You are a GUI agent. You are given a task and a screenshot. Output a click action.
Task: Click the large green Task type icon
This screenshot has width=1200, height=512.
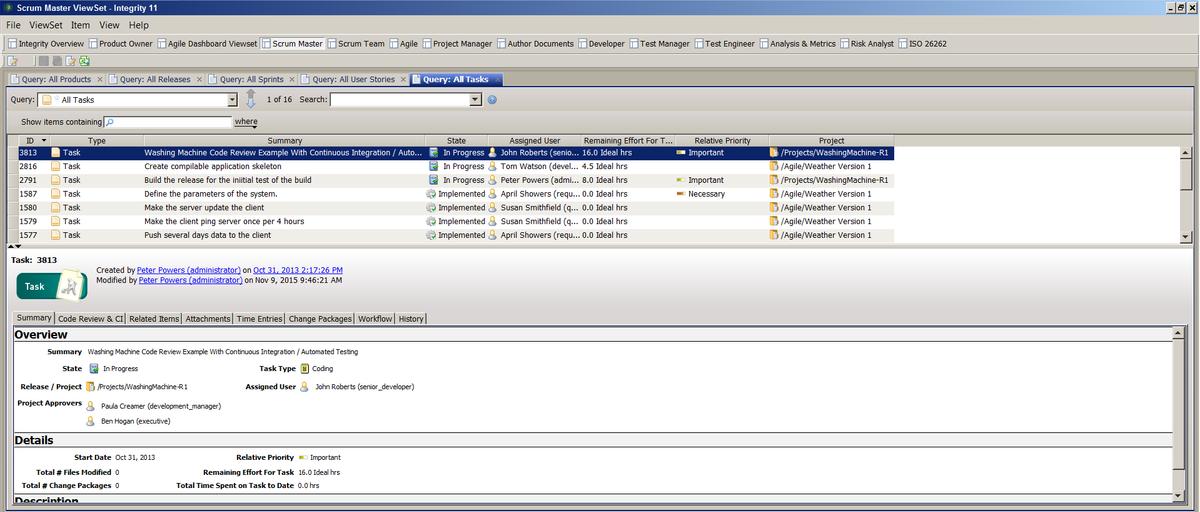tap(51, 286)
